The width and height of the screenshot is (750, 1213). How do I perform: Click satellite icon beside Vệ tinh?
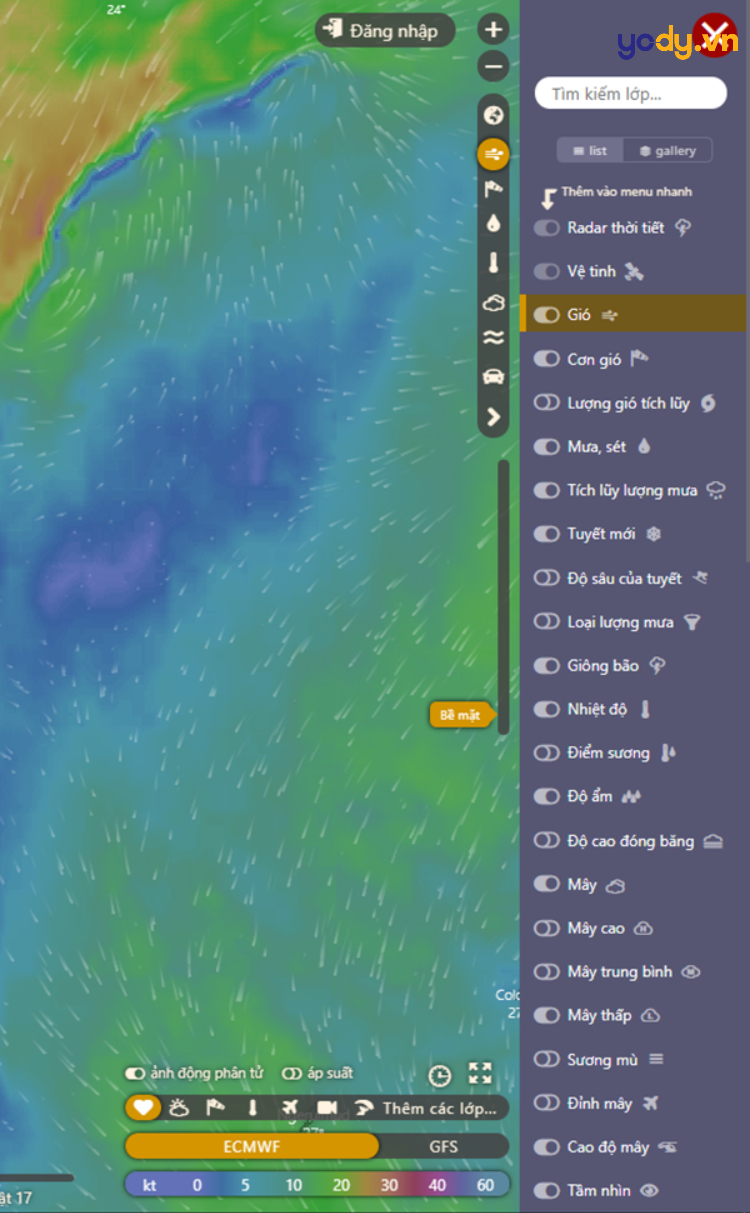634,271
